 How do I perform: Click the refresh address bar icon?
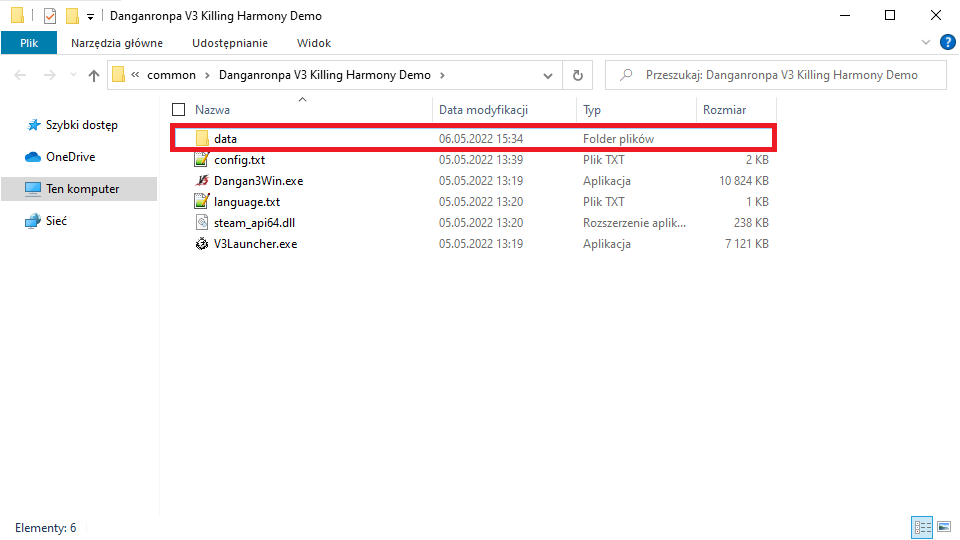(577, 75)
